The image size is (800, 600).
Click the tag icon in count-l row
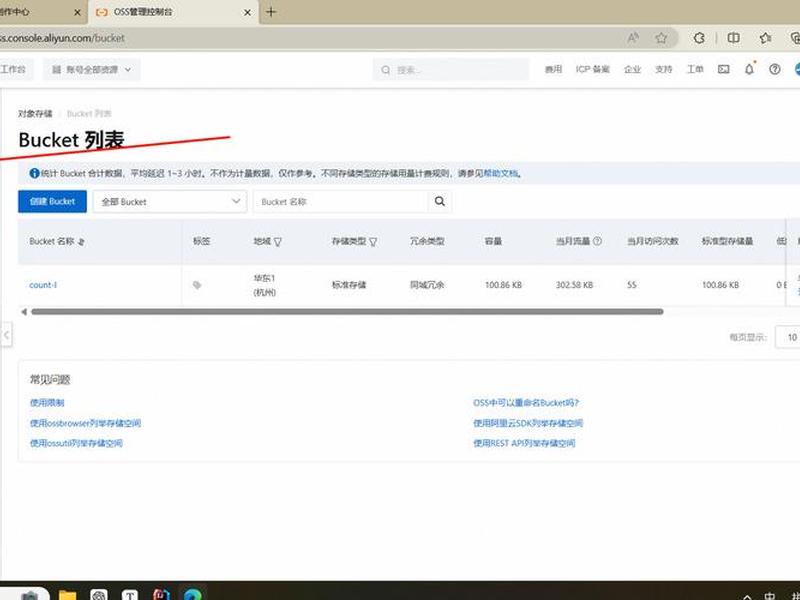(x=197, y=285)
